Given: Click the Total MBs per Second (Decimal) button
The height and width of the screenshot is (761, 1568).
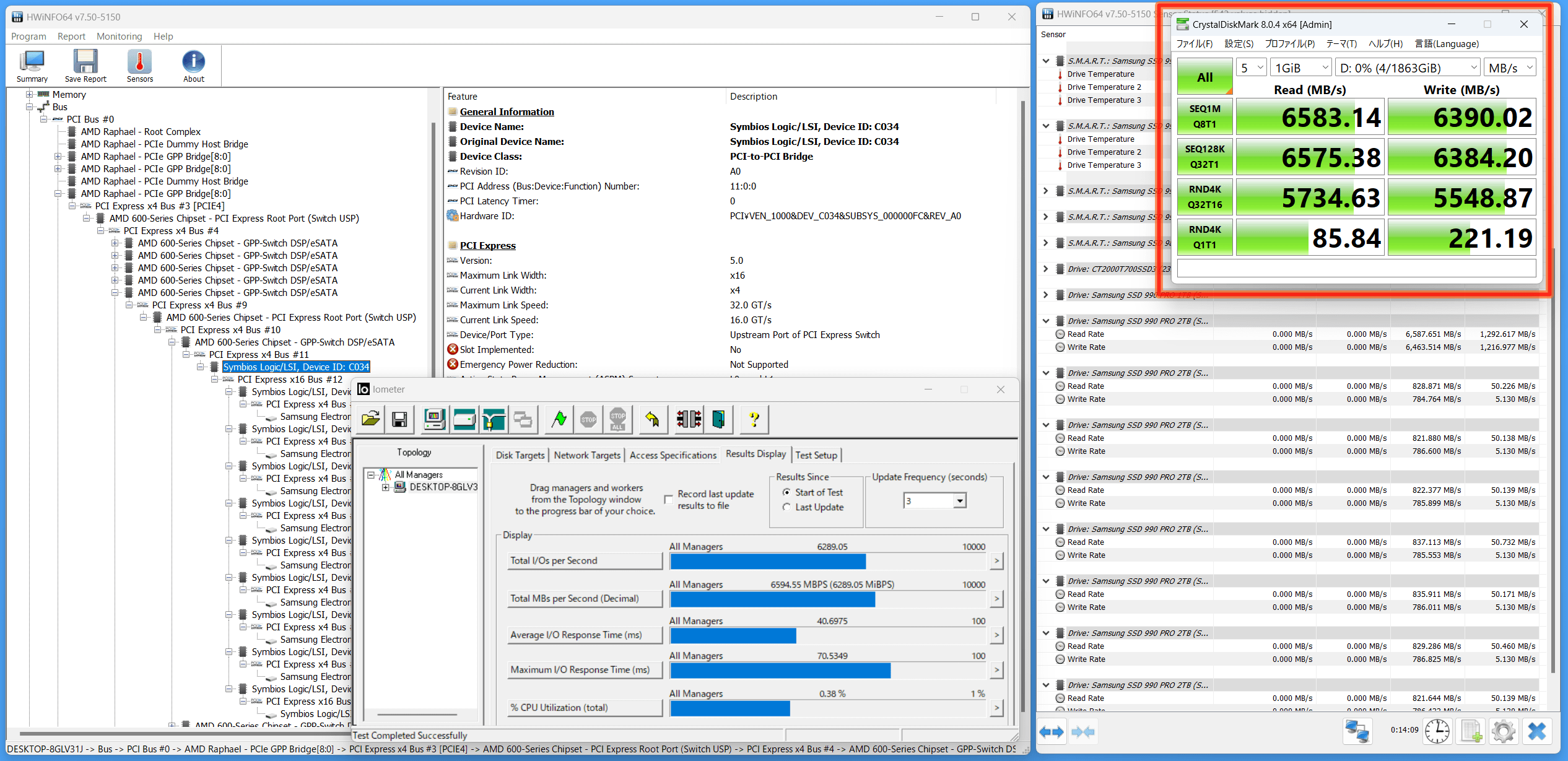Looking at the screenshot, I should (585, 598).
